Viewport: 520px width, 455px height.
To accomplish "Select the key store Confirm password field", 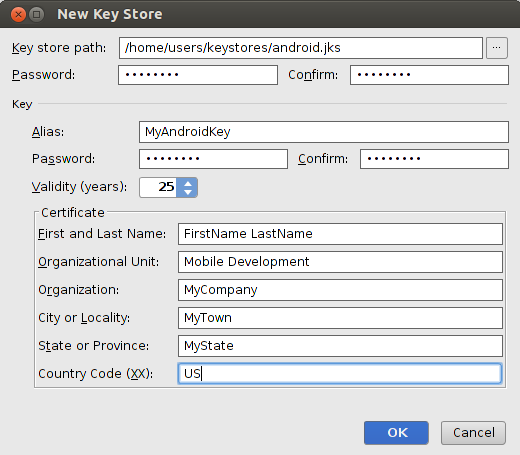I will pos(429,75).
